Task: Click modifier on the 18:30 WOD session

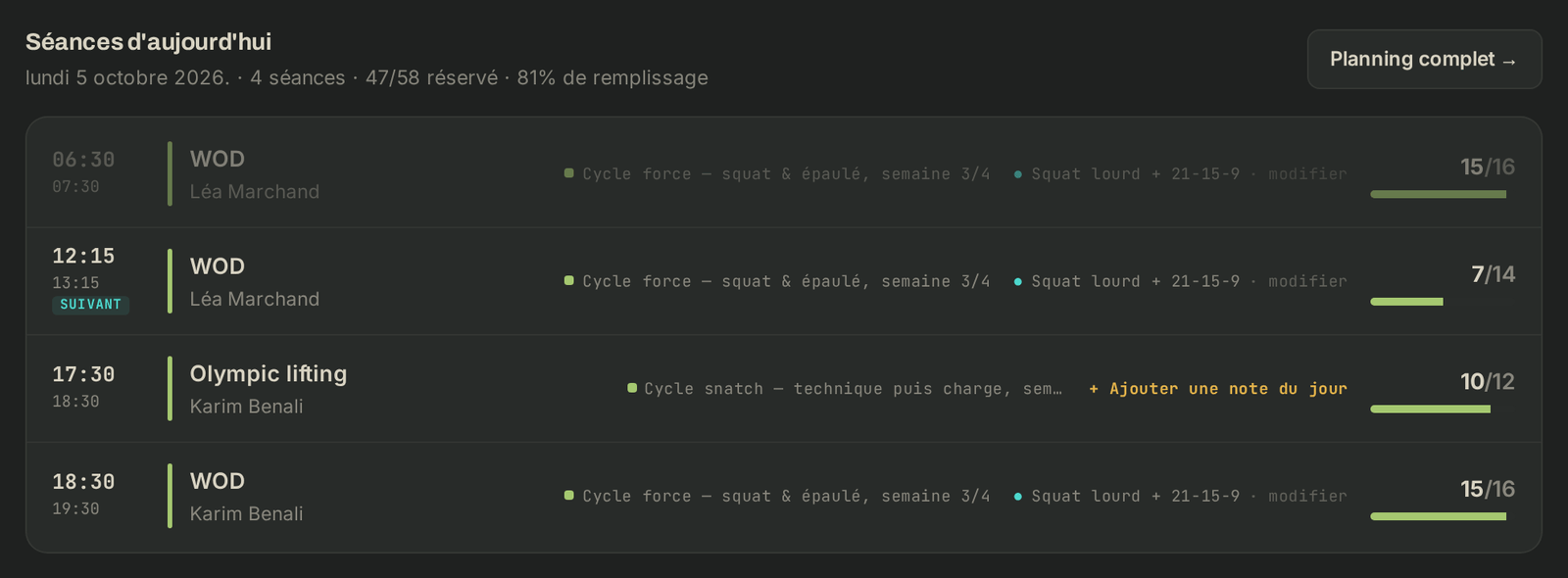Action: point(1307,496)
